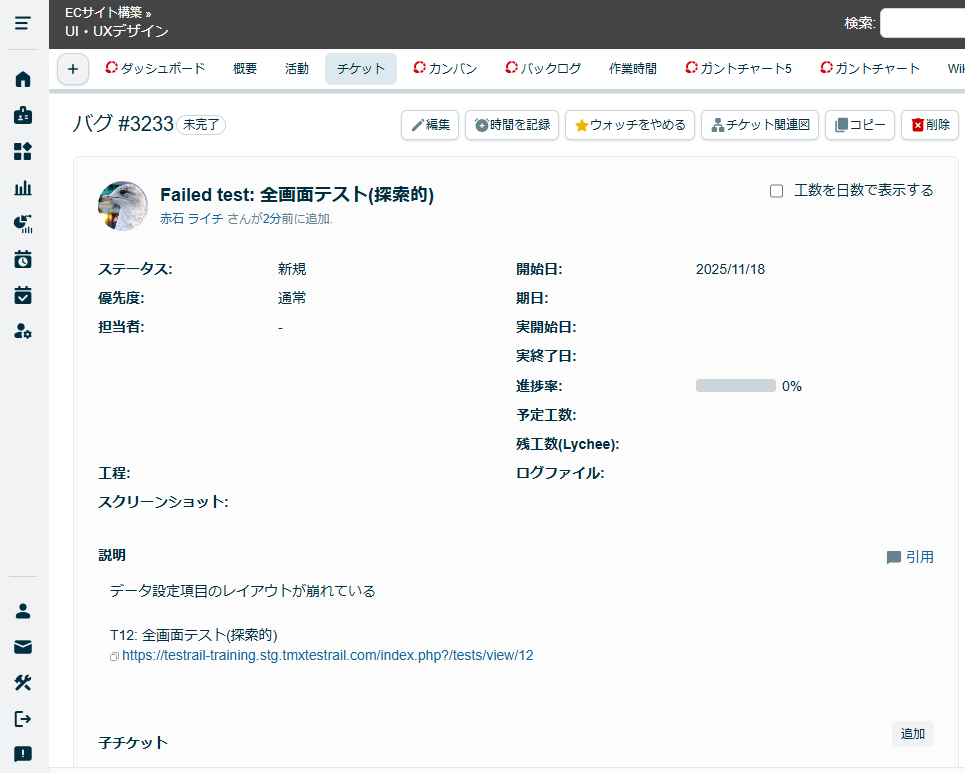Click the home icon in the sidebar
965x773 pixels.
[23, 79]
